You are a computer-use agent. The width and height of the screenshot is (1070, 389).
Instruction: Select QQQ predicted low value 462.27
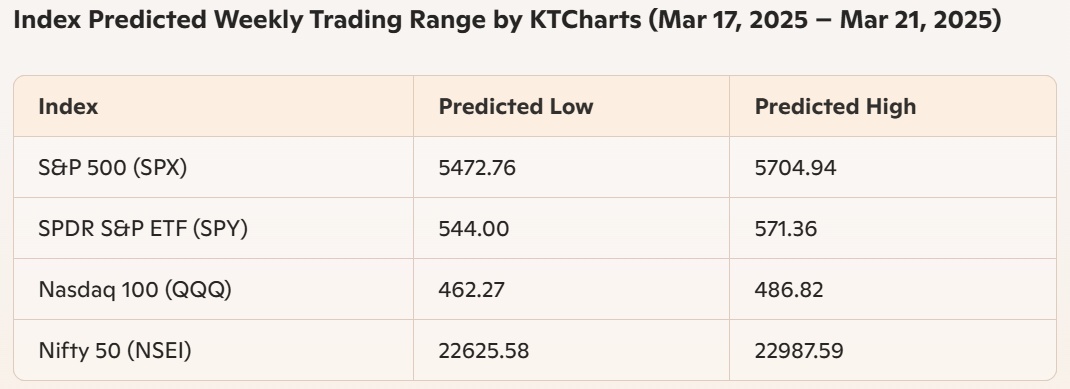coord(472,289)
